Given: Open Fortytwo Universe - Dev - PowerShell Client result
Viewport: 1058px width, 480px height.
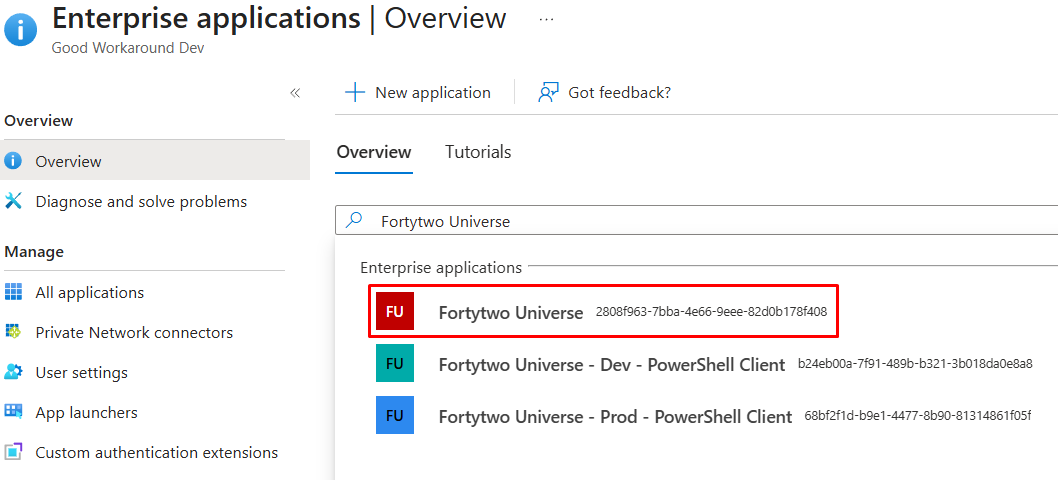Looking at the screenshot, I should pos(611,365).
